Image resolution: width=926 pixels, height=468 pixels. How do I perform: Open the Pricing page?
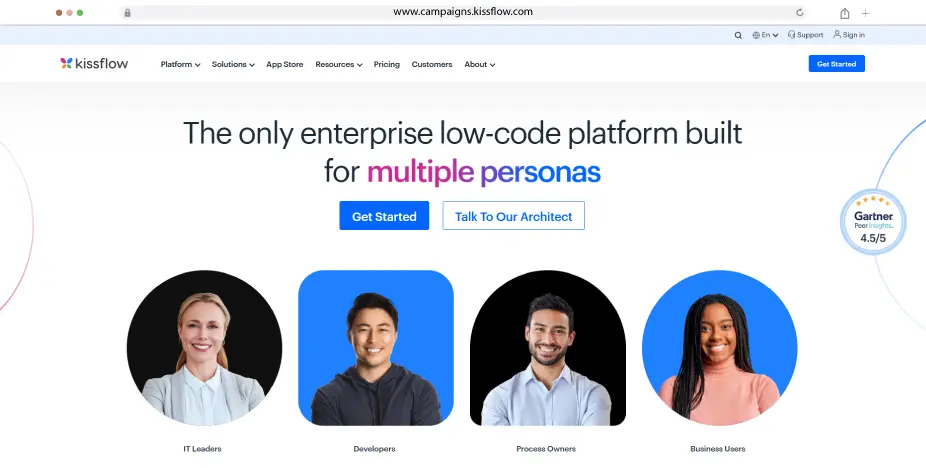(x=387, y=64)
